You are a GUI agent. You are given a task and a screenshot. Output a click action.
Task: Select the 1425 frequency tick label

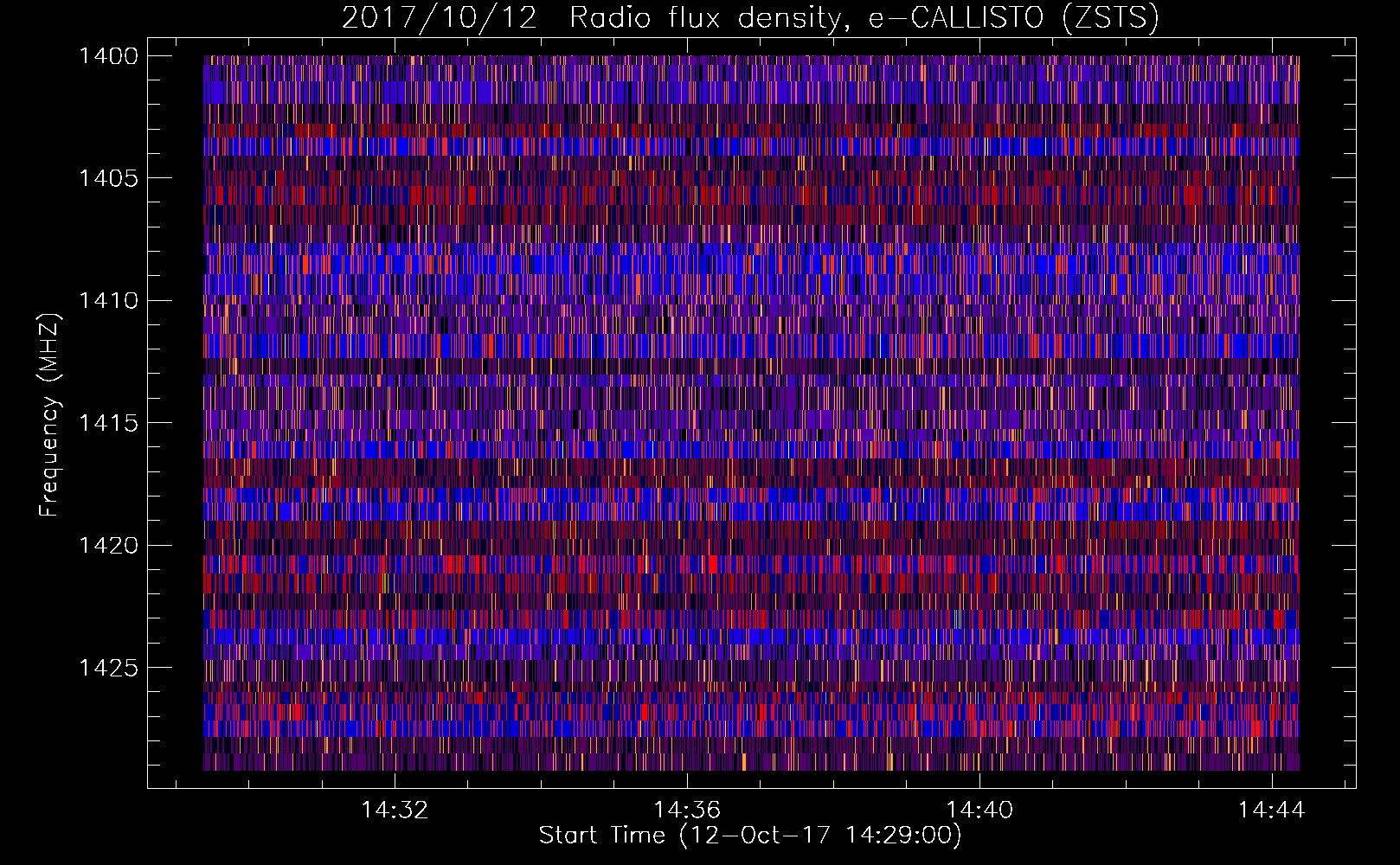coord(108,668)
